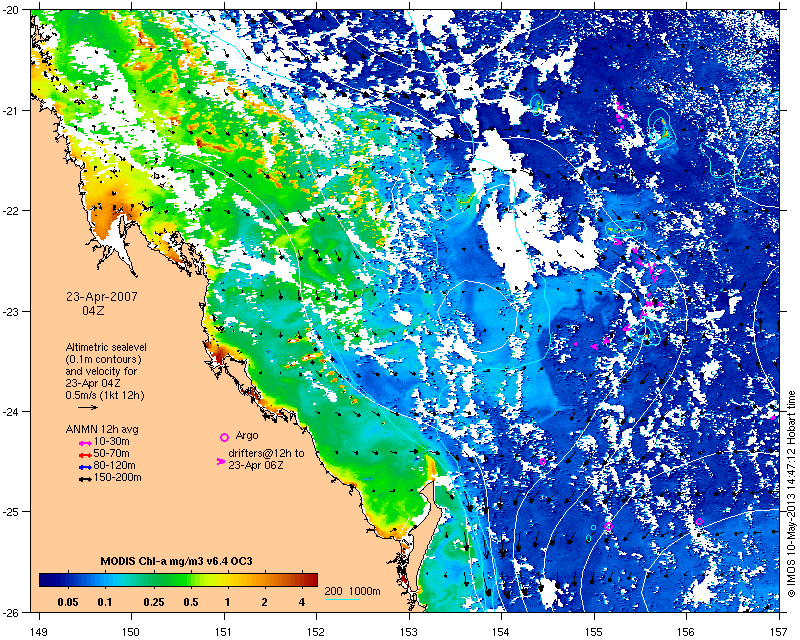
Task: Click longitude axis label 157
Action: pos(780,632)
